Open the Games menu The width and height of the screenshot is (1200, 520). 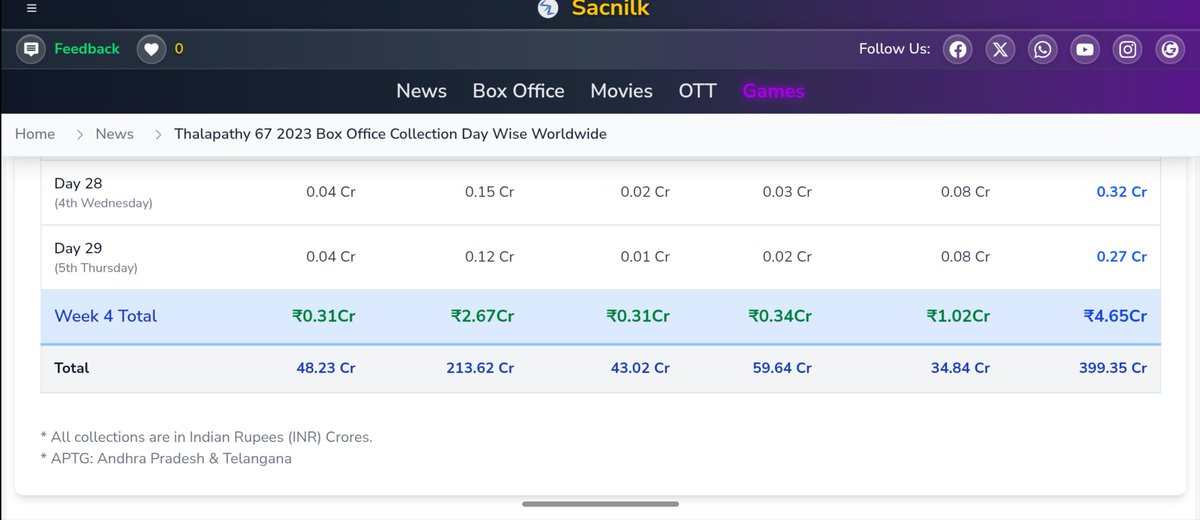(x=773, y=91)
